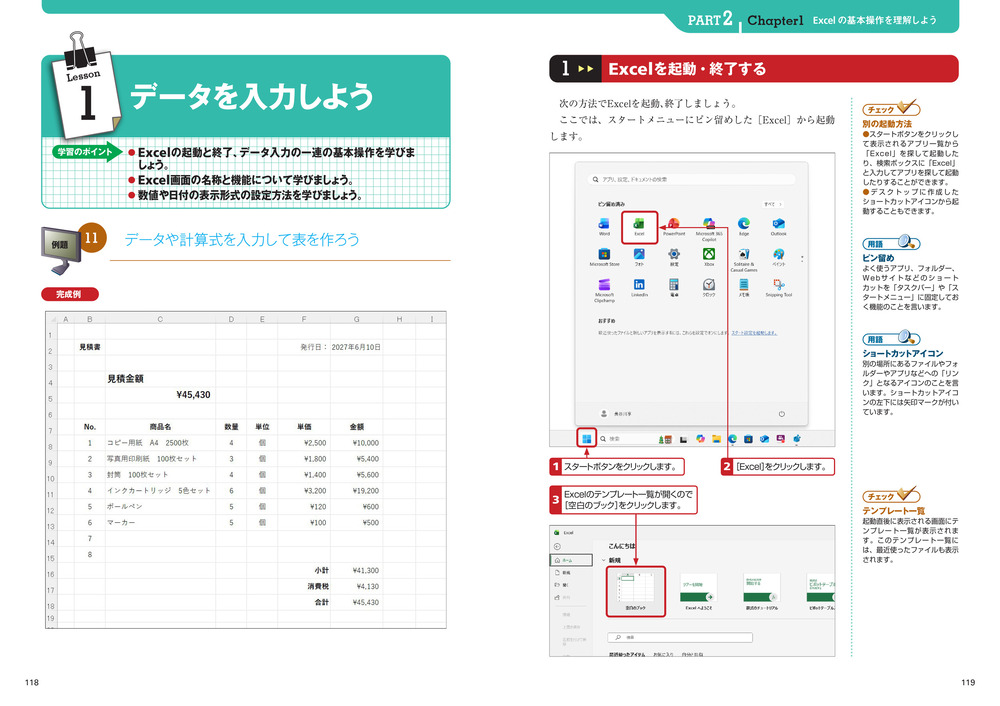This screenshot has width=1000, height=706.
Task: Click the Start settings link under おすすめ
Action: click(x=754, y=332)
